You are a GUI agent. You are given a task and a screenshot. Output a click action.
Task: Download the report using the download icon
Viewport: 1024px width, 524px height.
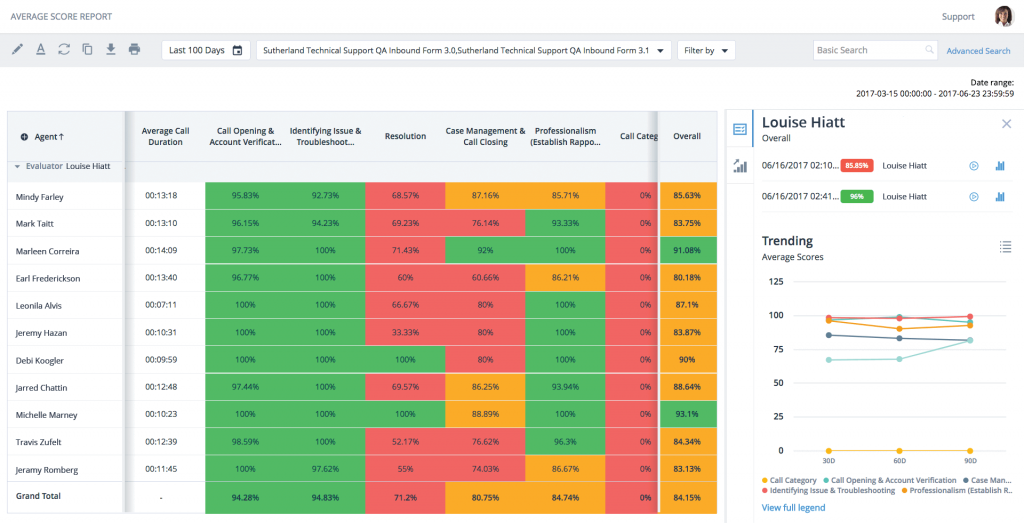[x=110, y=49]
